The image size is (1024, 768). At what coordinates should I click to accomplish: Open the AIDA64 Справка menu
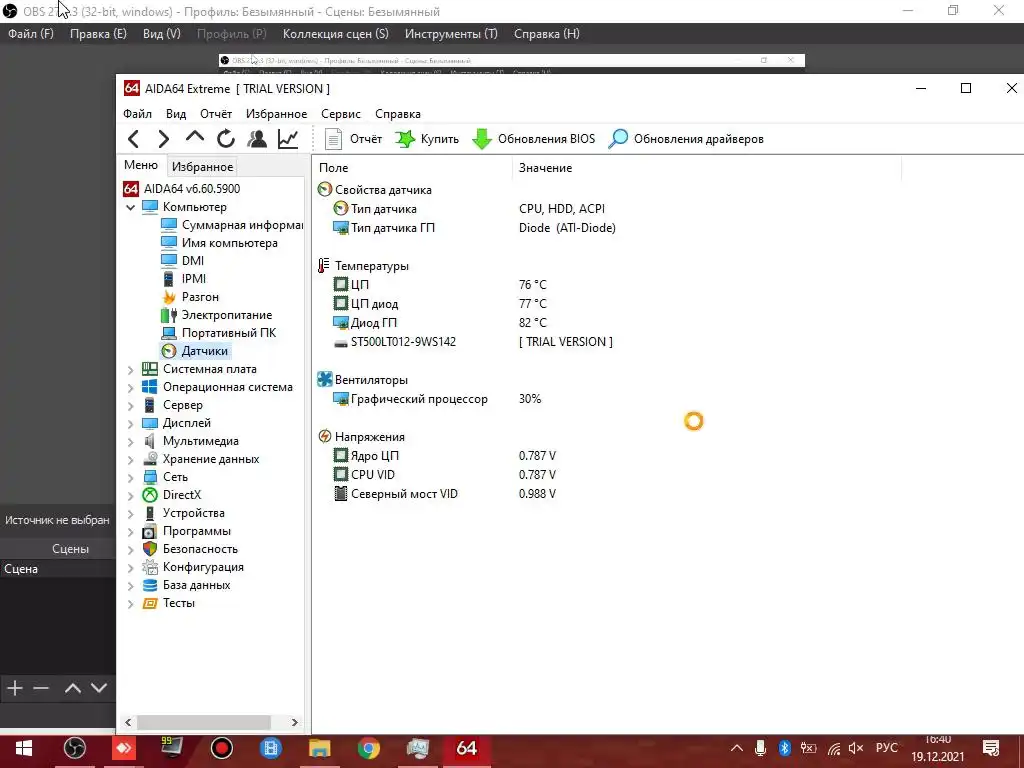point(398,114)
